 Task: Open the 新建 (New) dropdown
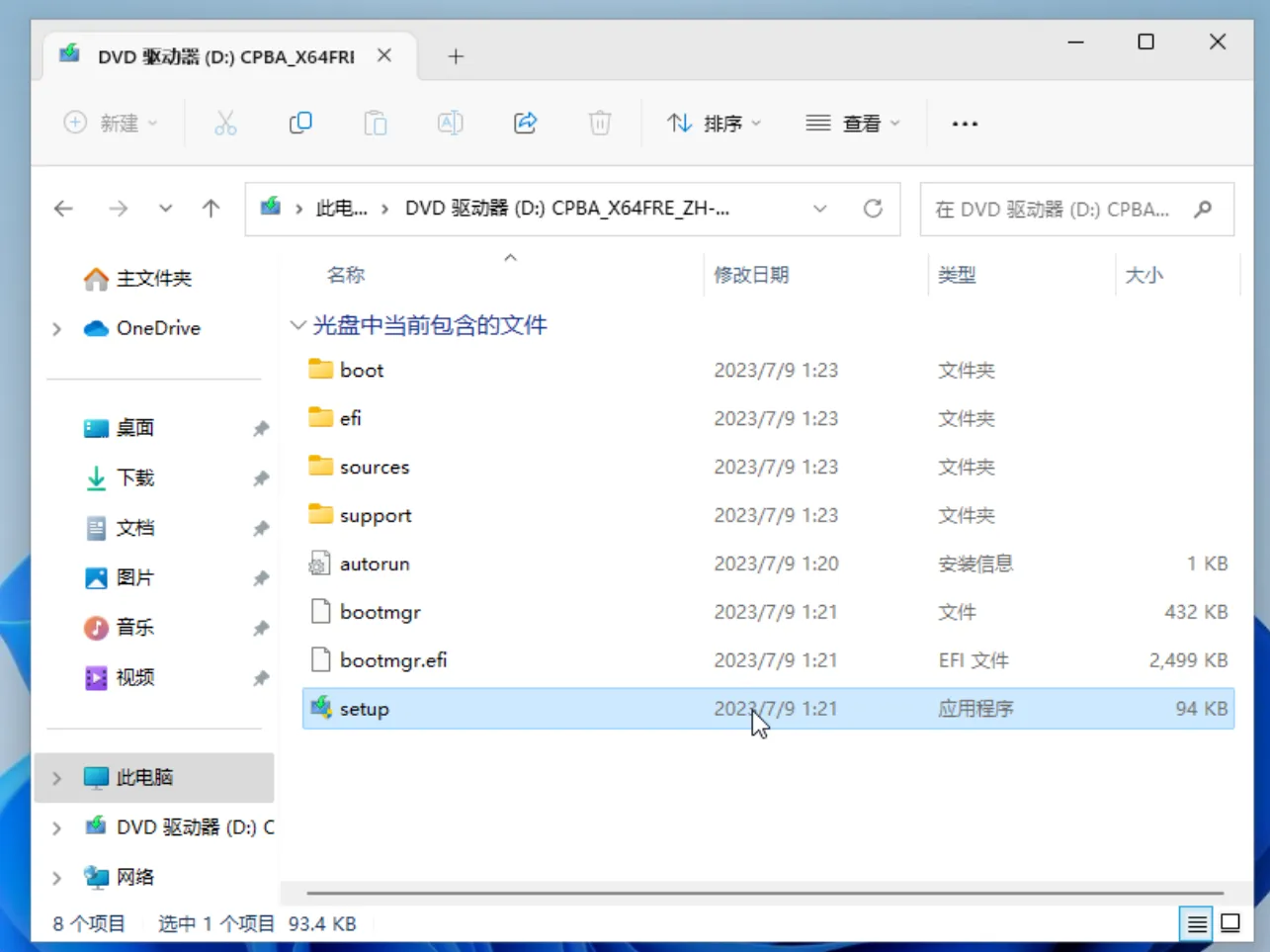pyautogui.click(x=111, y=124)
